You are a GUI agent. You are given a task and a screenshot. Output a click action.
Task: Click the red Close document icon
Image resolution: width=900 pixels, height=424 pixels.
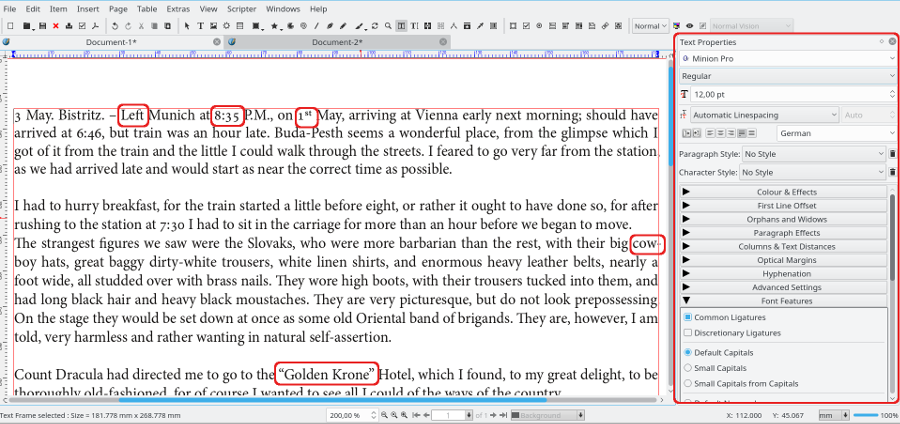tap(56, 26)
